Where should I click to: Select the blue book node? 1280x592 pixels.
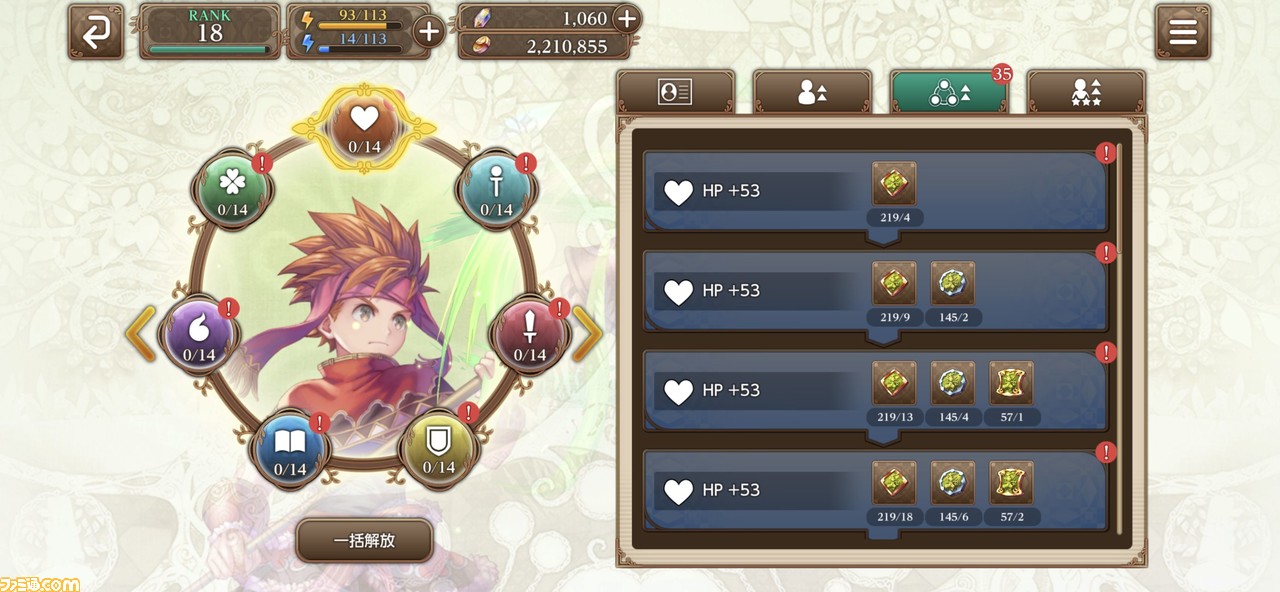coord(290,448)
